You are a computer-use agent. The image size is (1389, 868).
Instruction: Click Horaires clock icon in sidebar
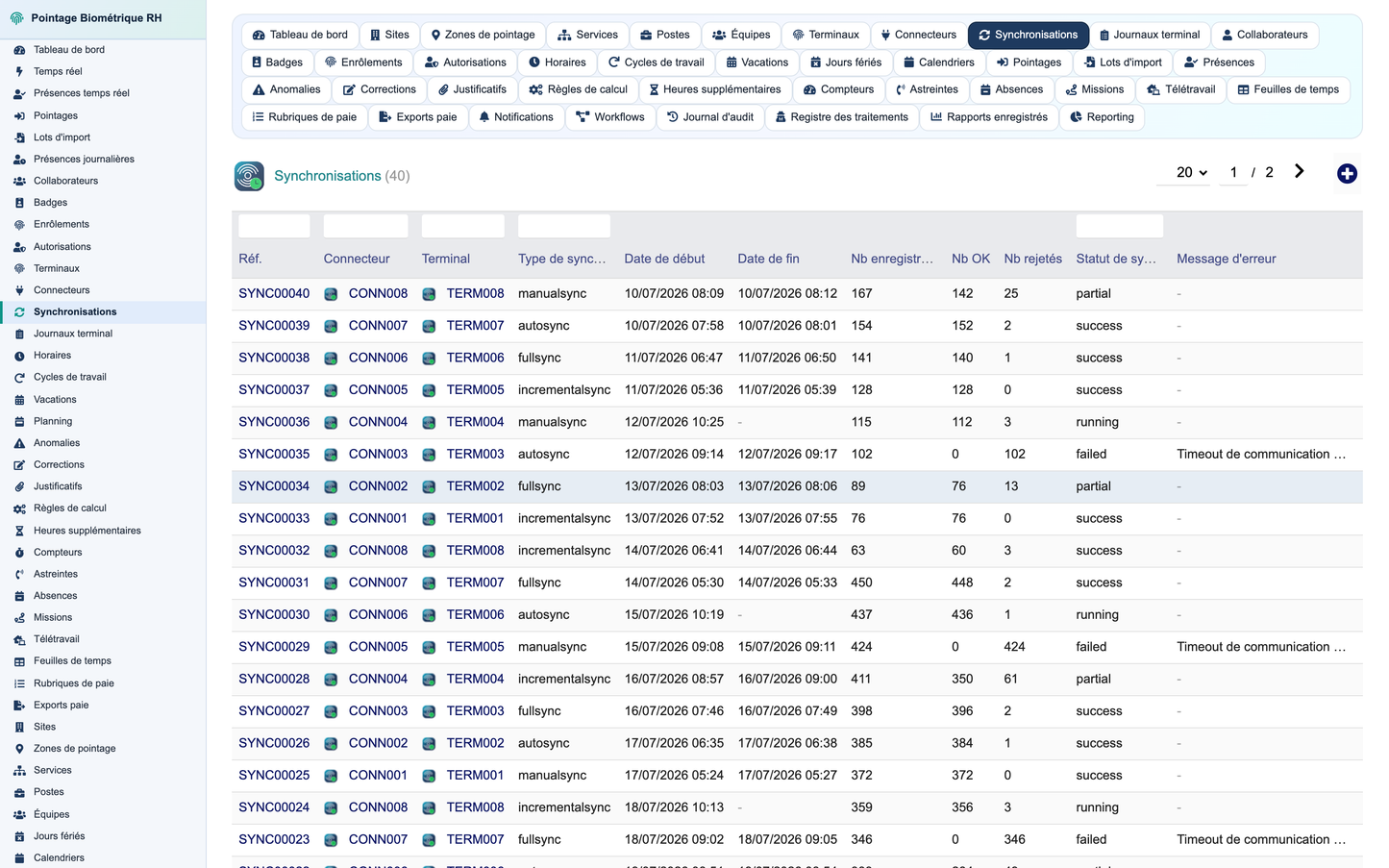pos(19,356)
